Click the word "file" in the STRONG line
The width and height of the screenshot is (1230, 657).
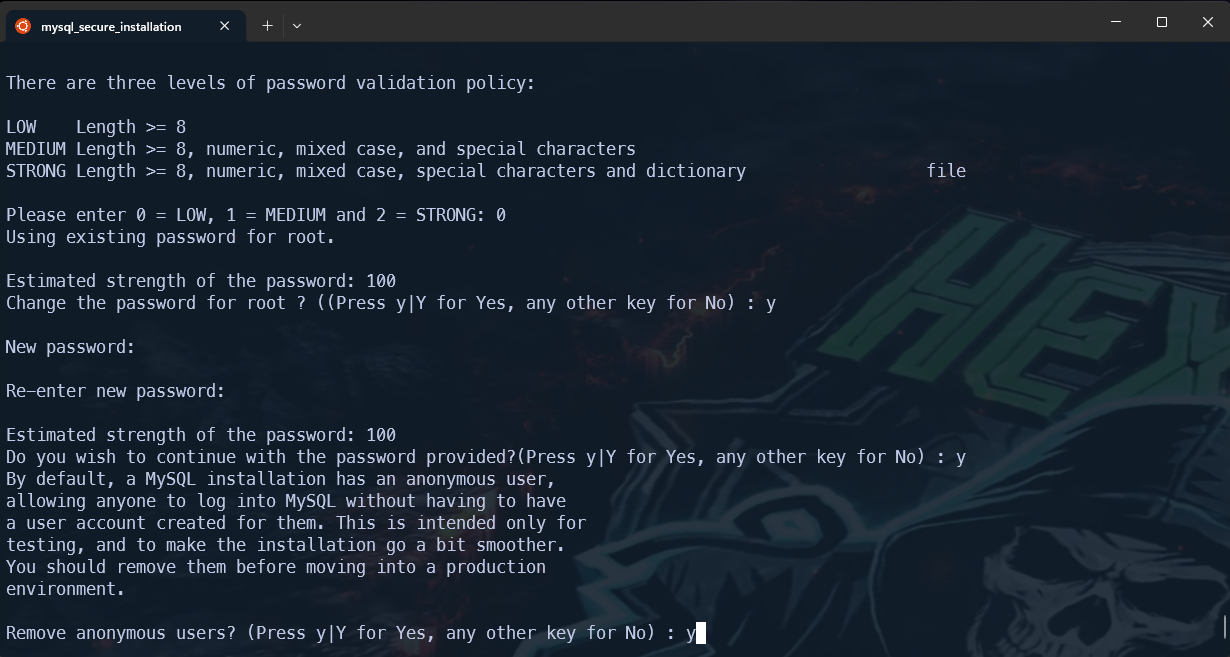[x=946, y=171]
